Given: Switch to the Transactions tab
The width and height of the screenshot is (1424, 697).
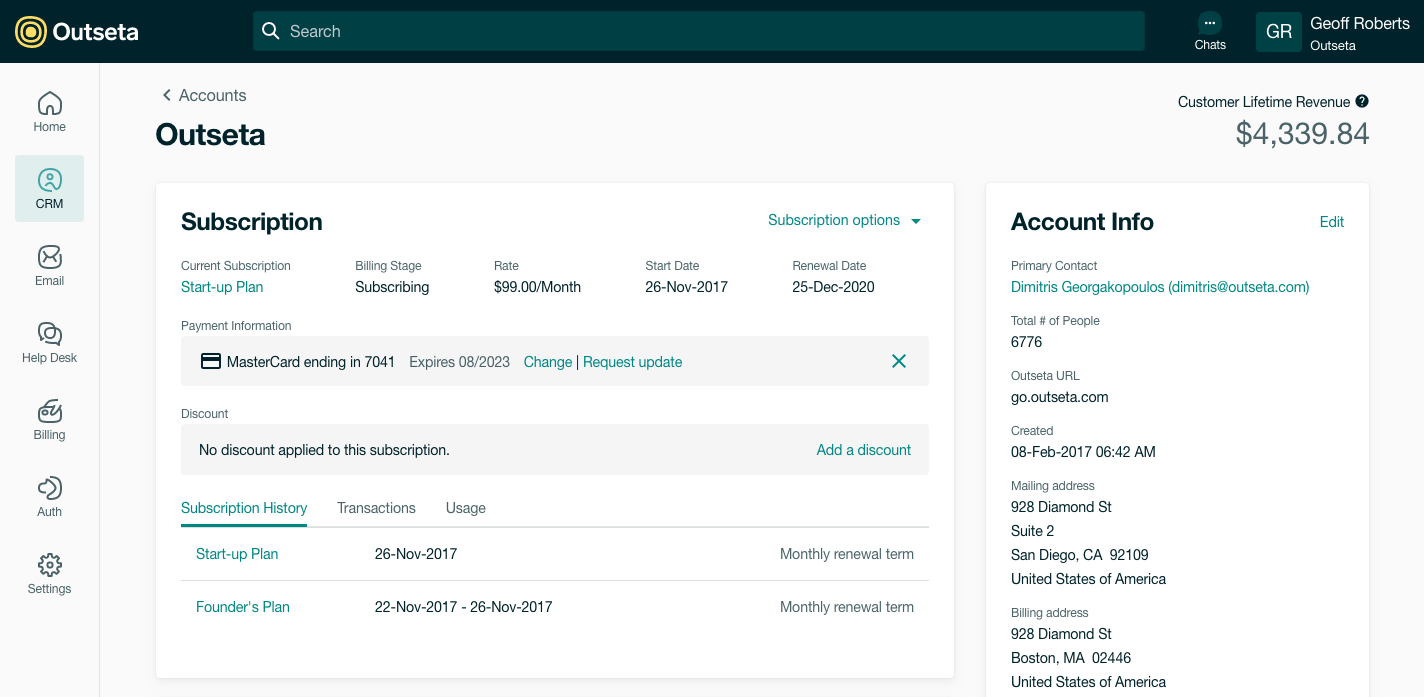Looking at the screenshot, I should (x=376, y=508).
